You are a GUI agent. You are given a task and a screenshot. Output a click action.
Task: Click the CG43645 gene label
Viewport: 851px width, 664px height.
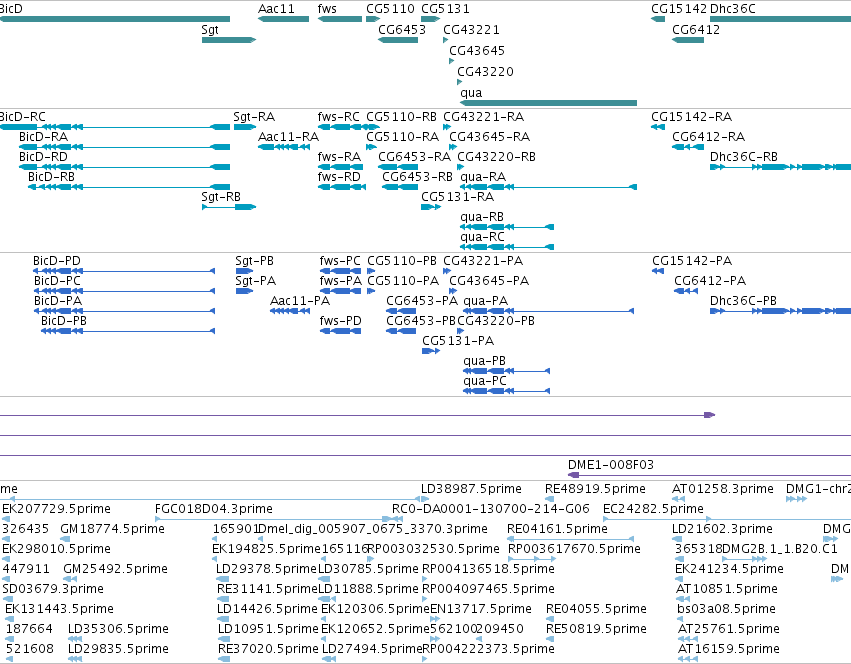[x=477, y=51]
